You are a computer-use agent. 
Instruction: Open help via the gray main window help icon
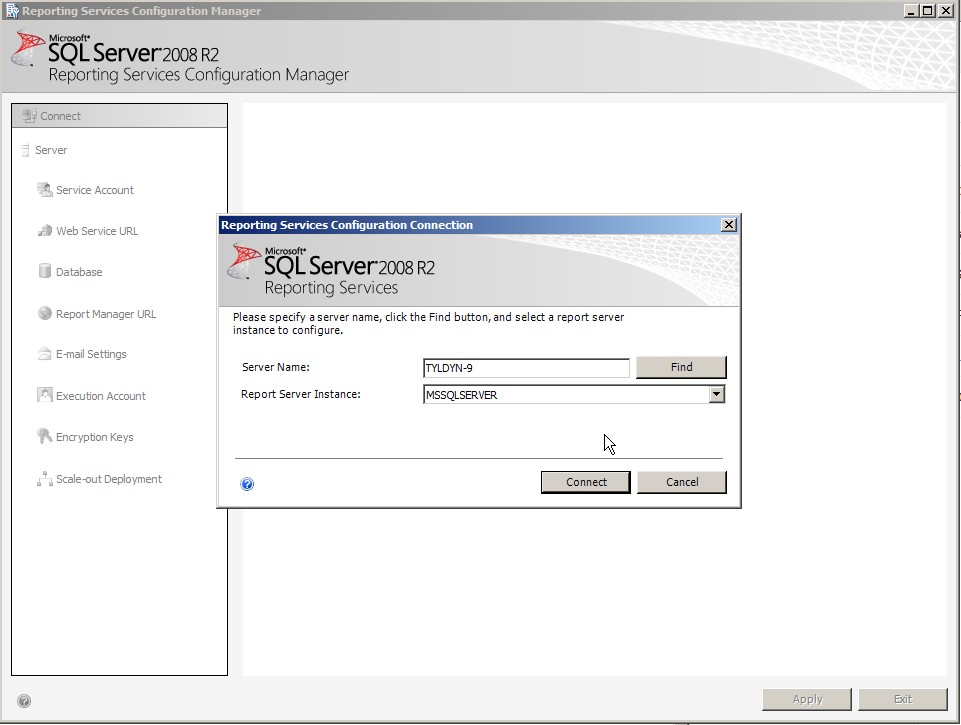point(24,700)
